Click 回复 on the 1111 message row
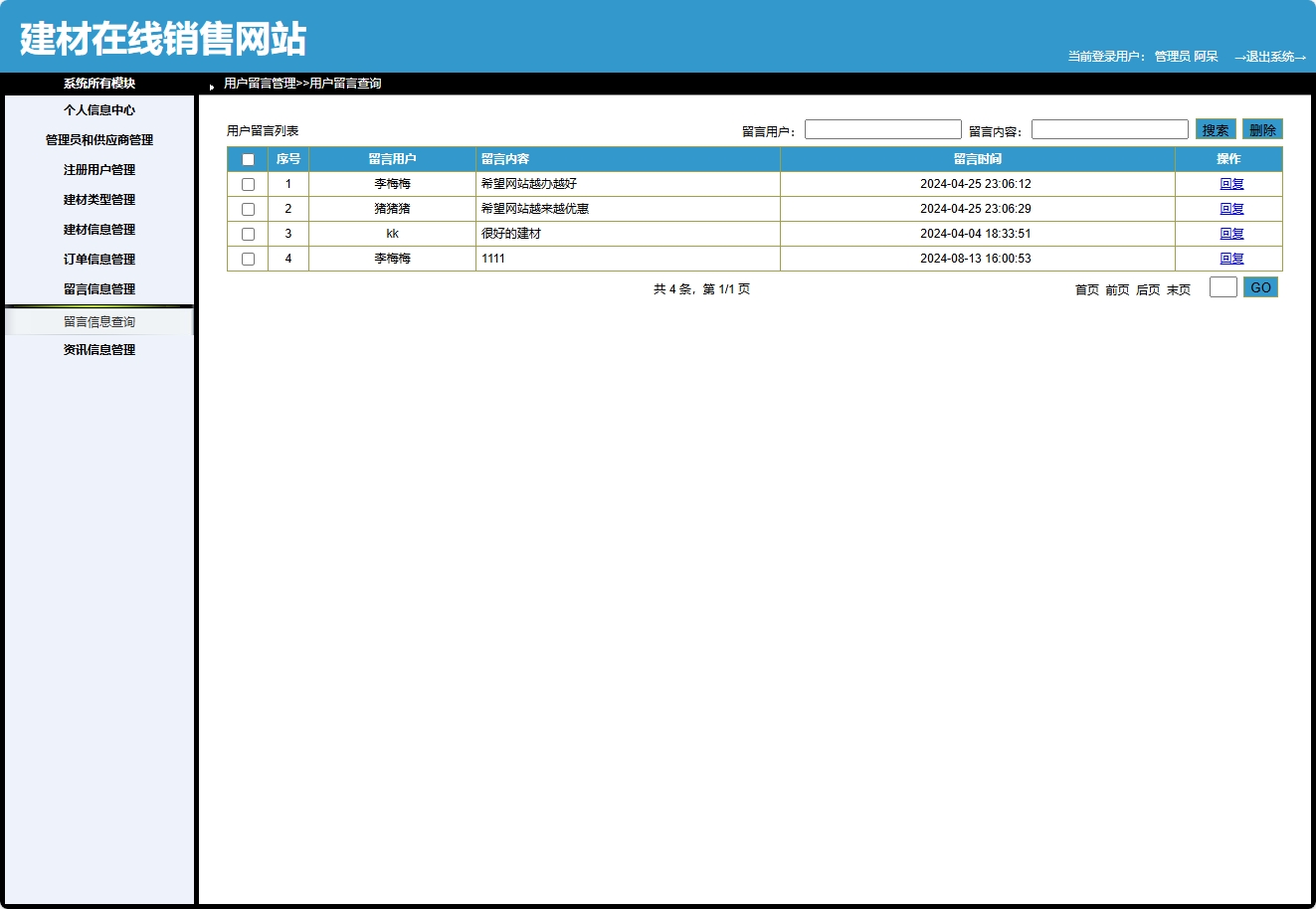Image resolution: width=1316 pixels, height=909 pixels. point(1231,259)
